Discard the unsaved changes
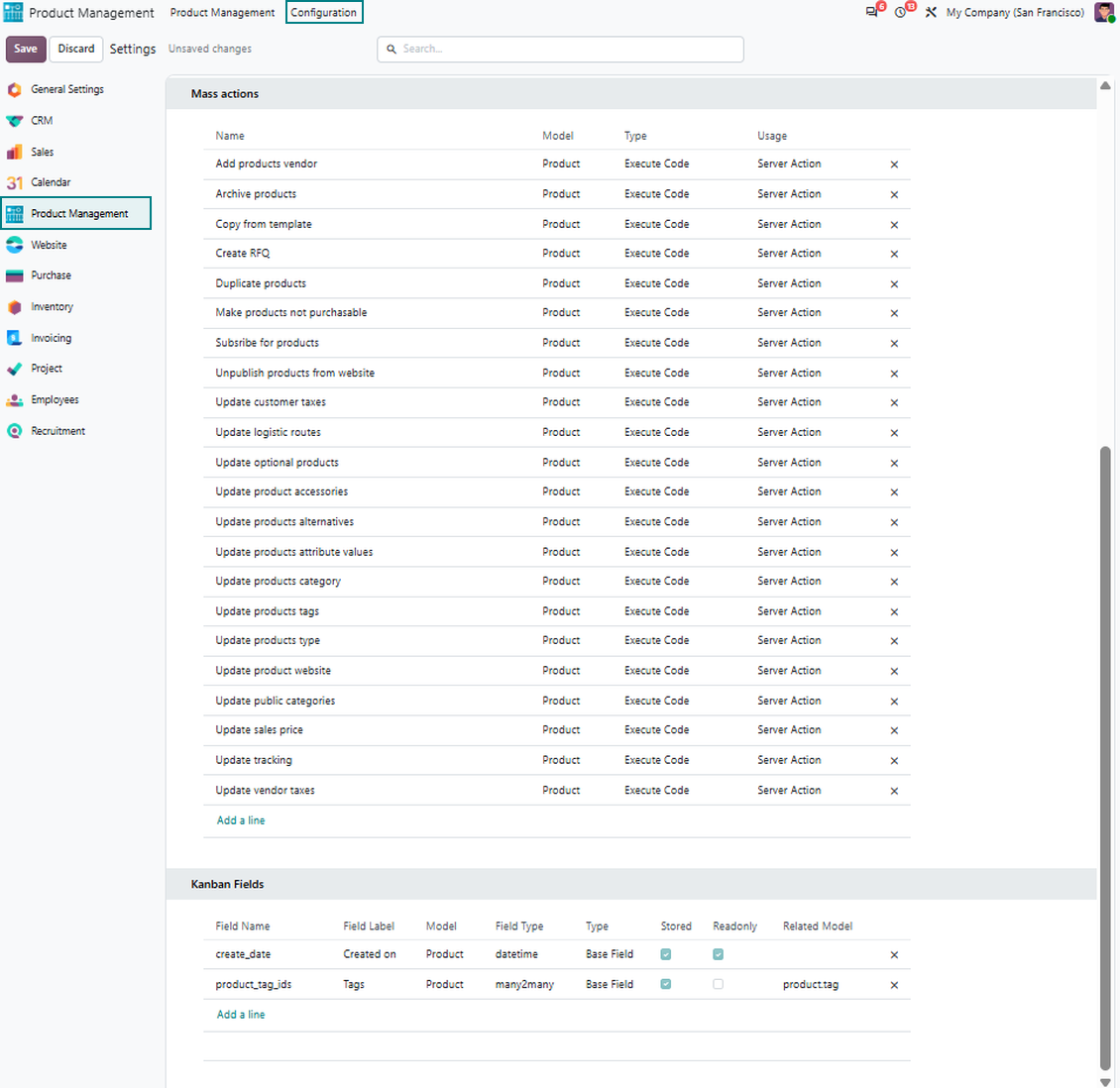This screenshot has height=1088, width=1120. pos(76,49)
